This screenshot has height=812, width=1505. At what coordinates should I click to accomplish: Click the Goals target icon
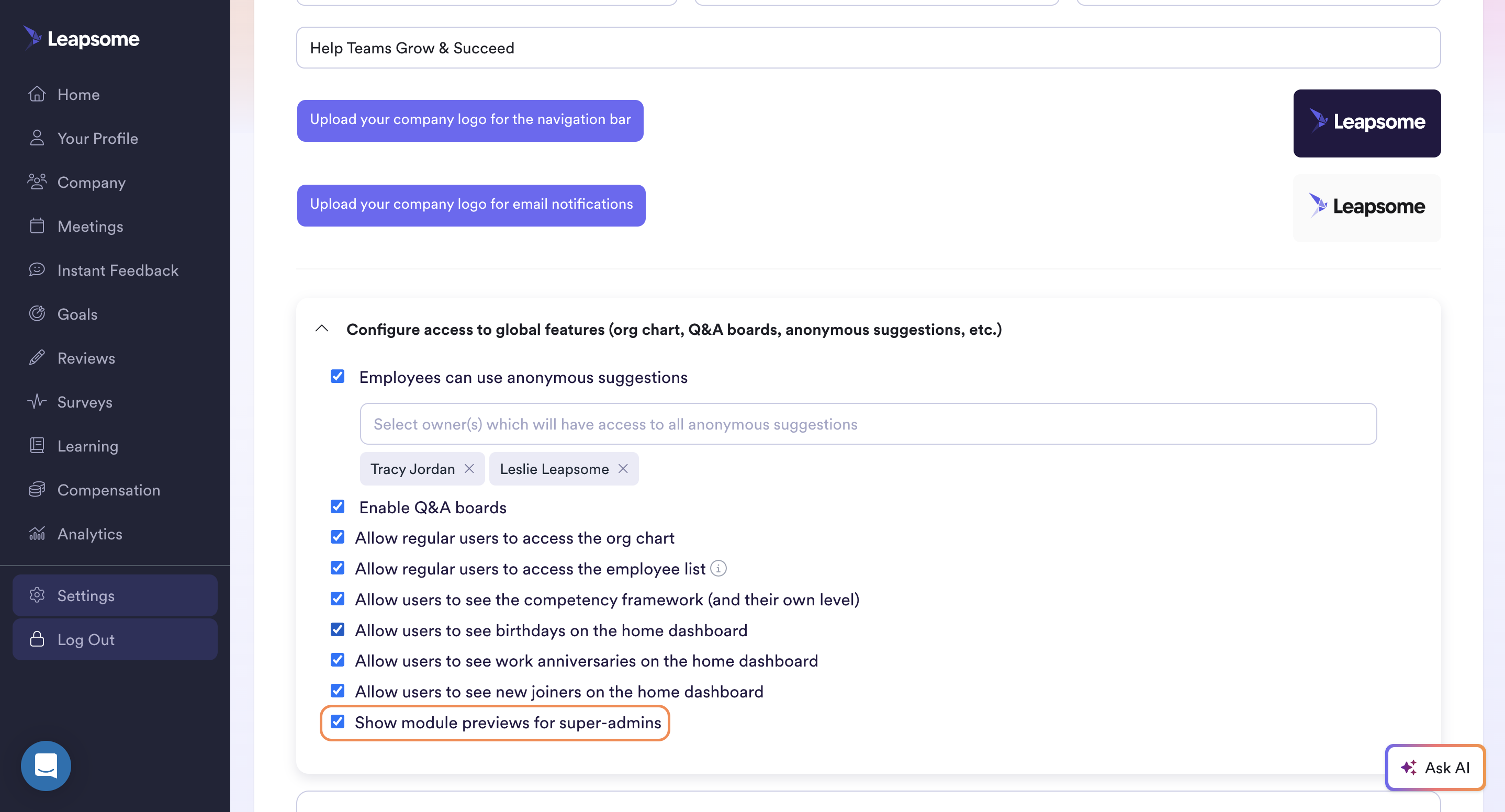(x=37, y=314)
